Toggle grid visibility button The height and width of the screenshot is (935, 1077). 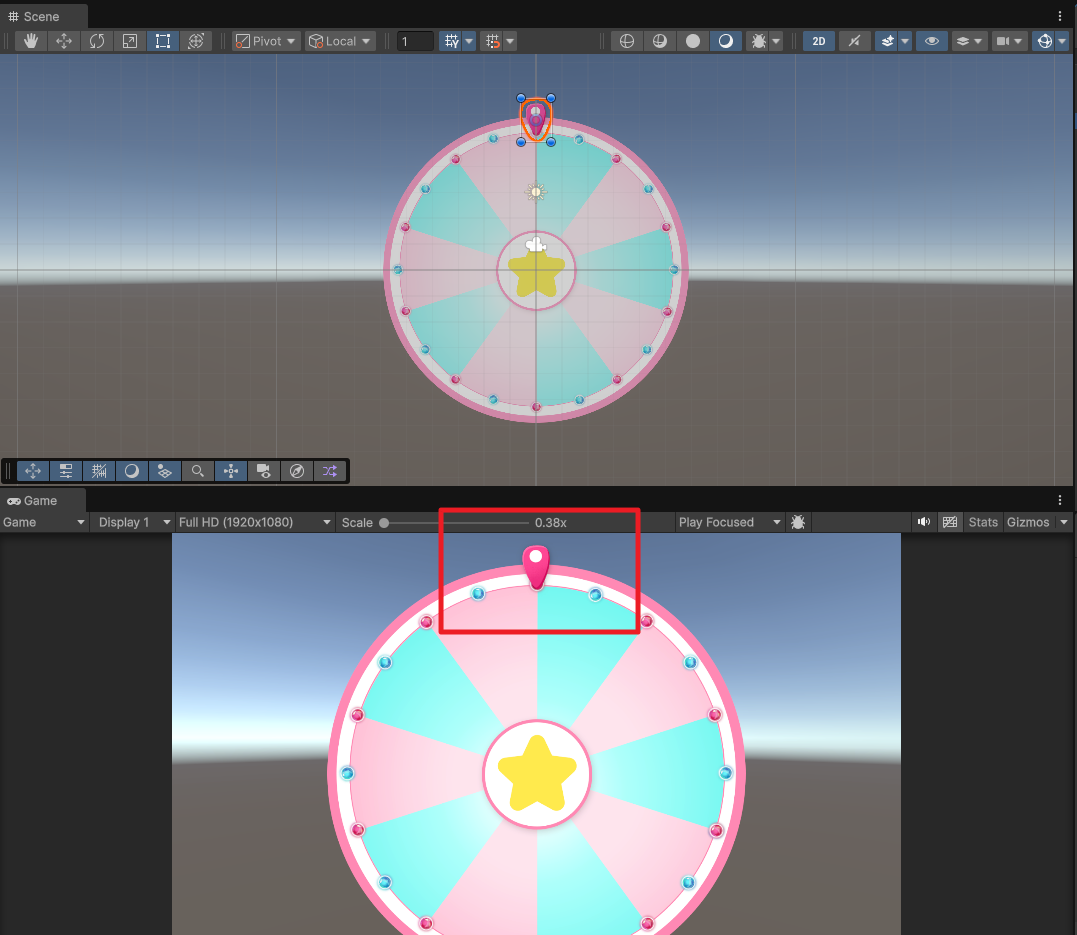click(x=451, y=41)
